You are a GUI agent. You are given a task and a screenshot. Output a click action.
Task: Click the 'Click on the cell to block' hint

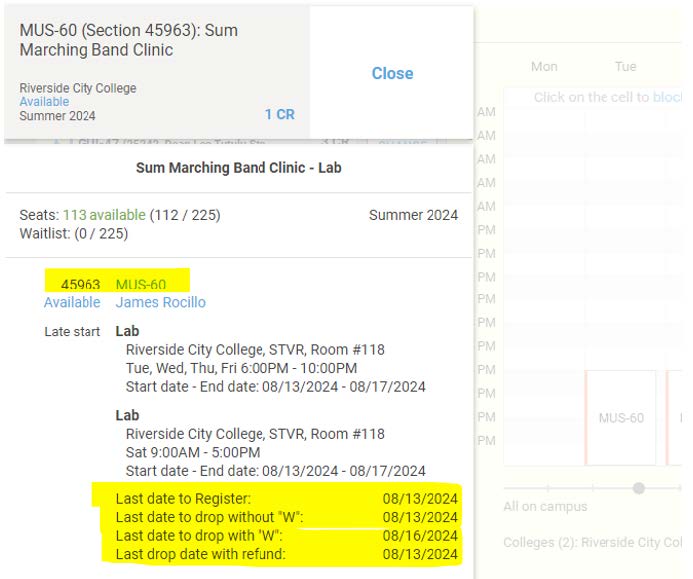pyautogui.click(x=607, y=97)
